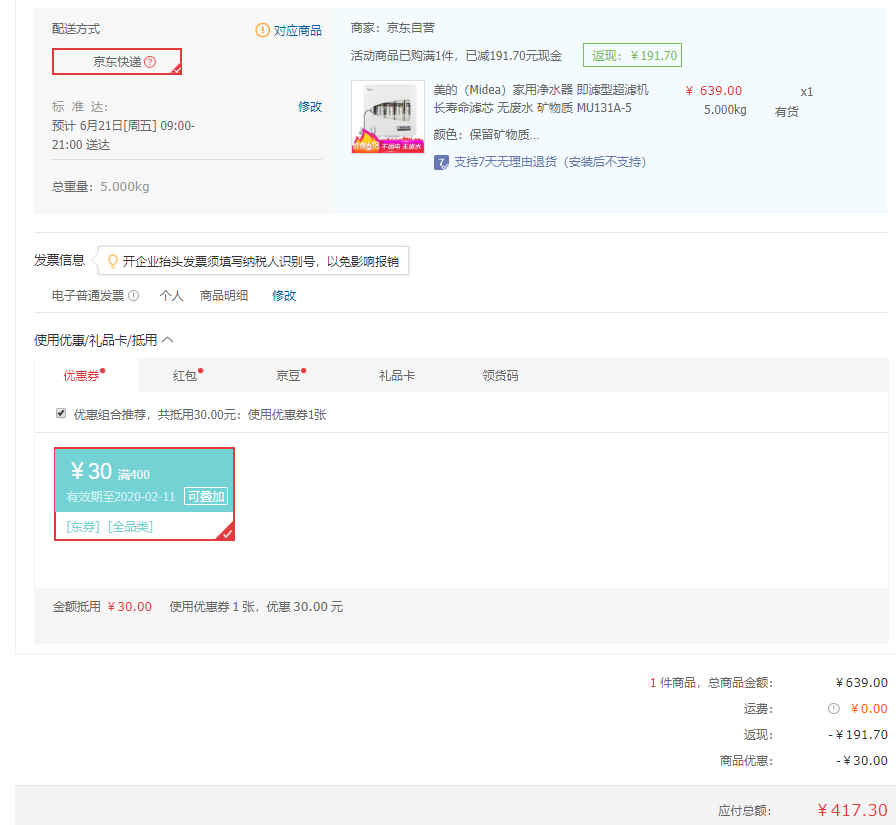Screen dimensions: 896x825
Task: Click the 商家: 京东自营 label
Action: pyautogui.click(x=393, y=27)
